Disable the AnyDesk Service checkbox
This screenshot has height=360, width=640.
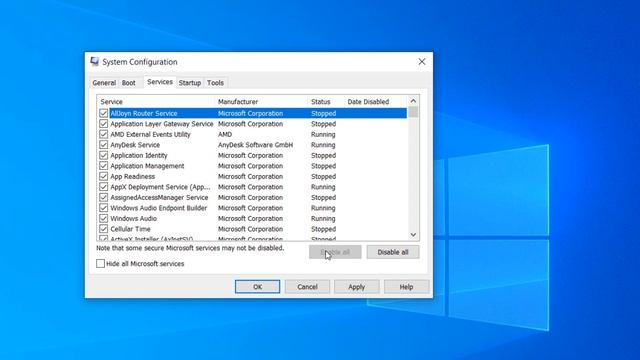tap(103, 145)
